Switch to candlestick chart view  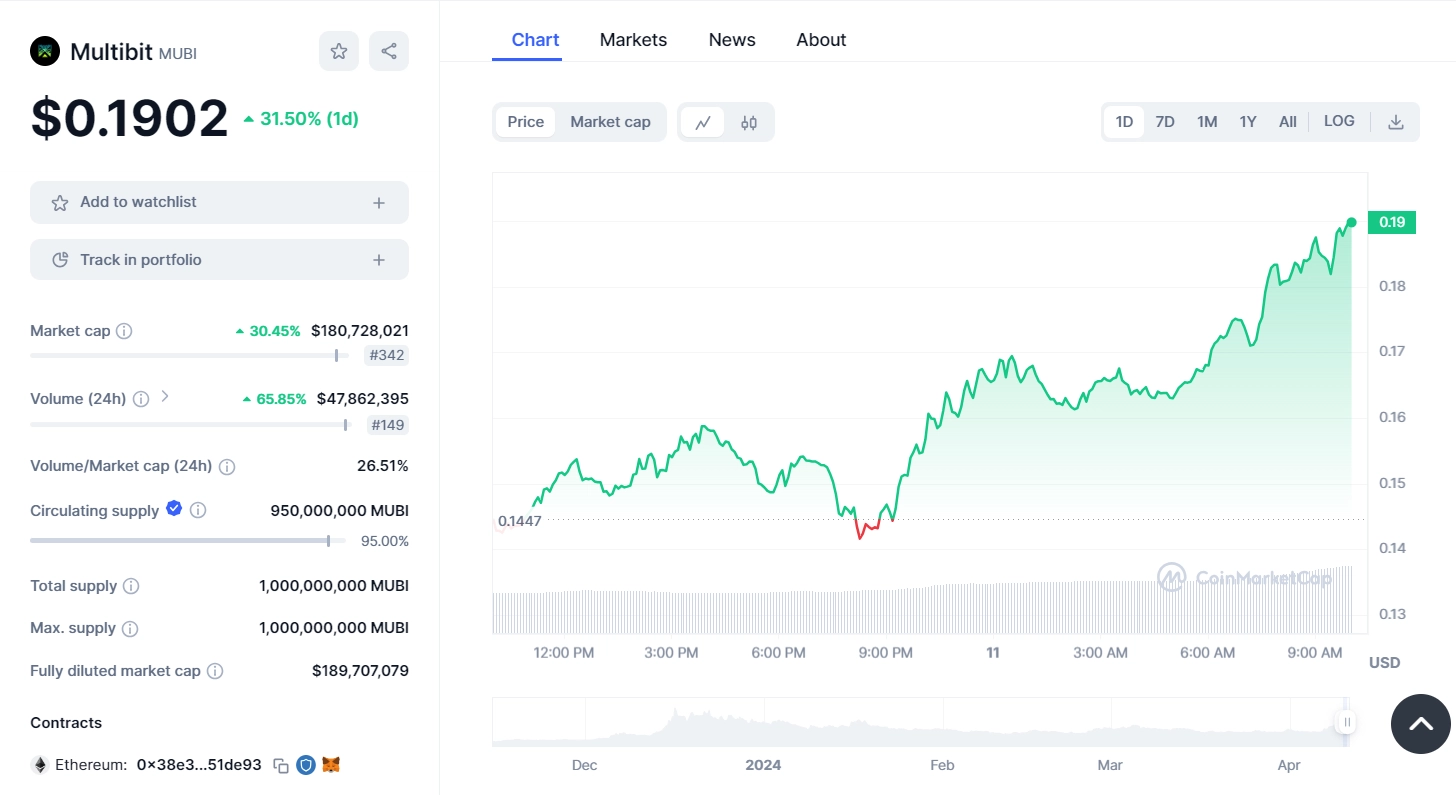[x=749, y=122]
